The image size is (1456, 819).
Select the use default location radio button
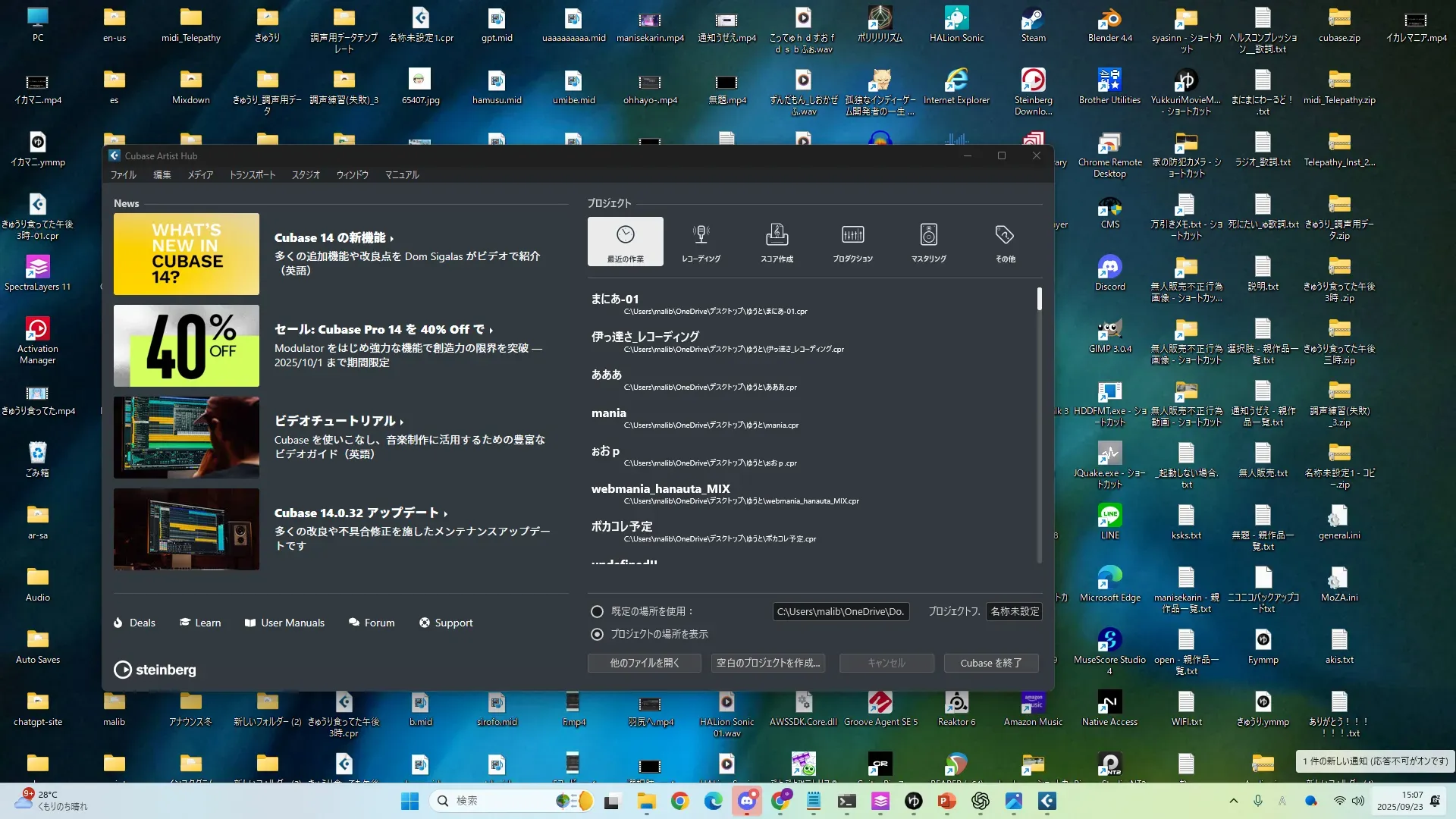[x=598, y=611]
